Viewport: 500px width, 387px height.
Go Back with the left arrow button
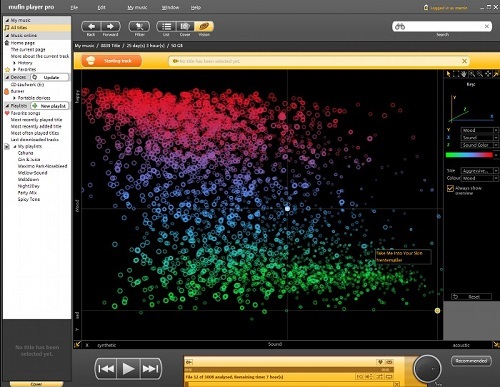pyautogui.click(x=91, y=26)
